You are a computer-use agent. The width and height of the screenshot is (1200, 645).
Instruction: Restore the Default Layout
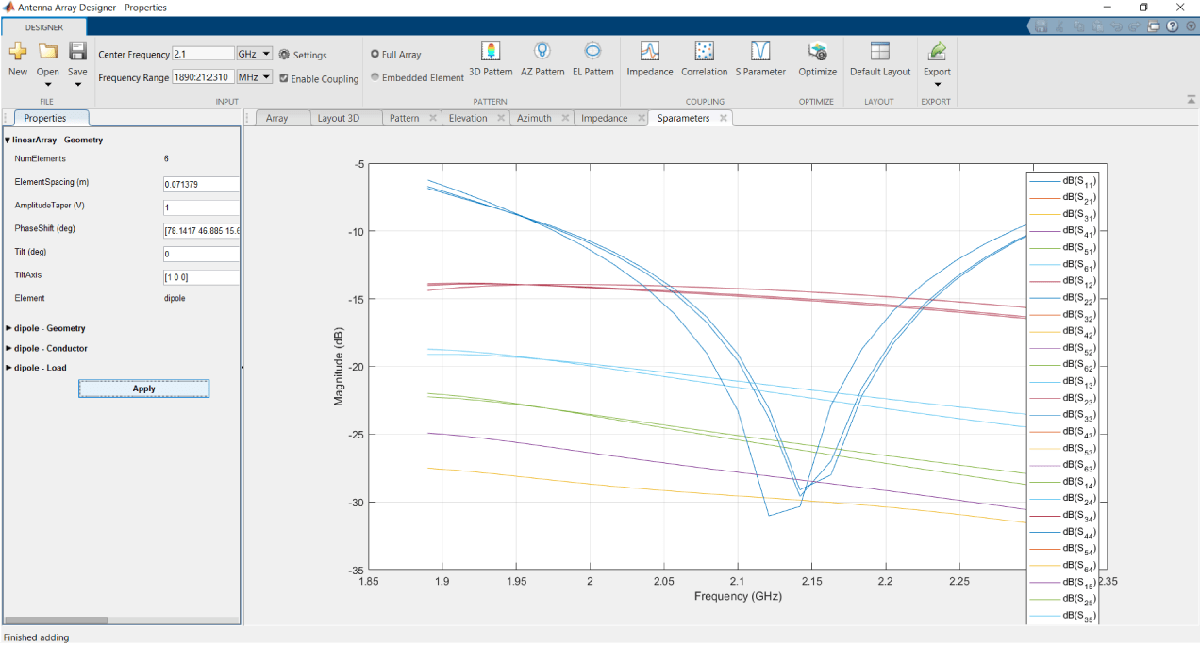tap(880, 52)
